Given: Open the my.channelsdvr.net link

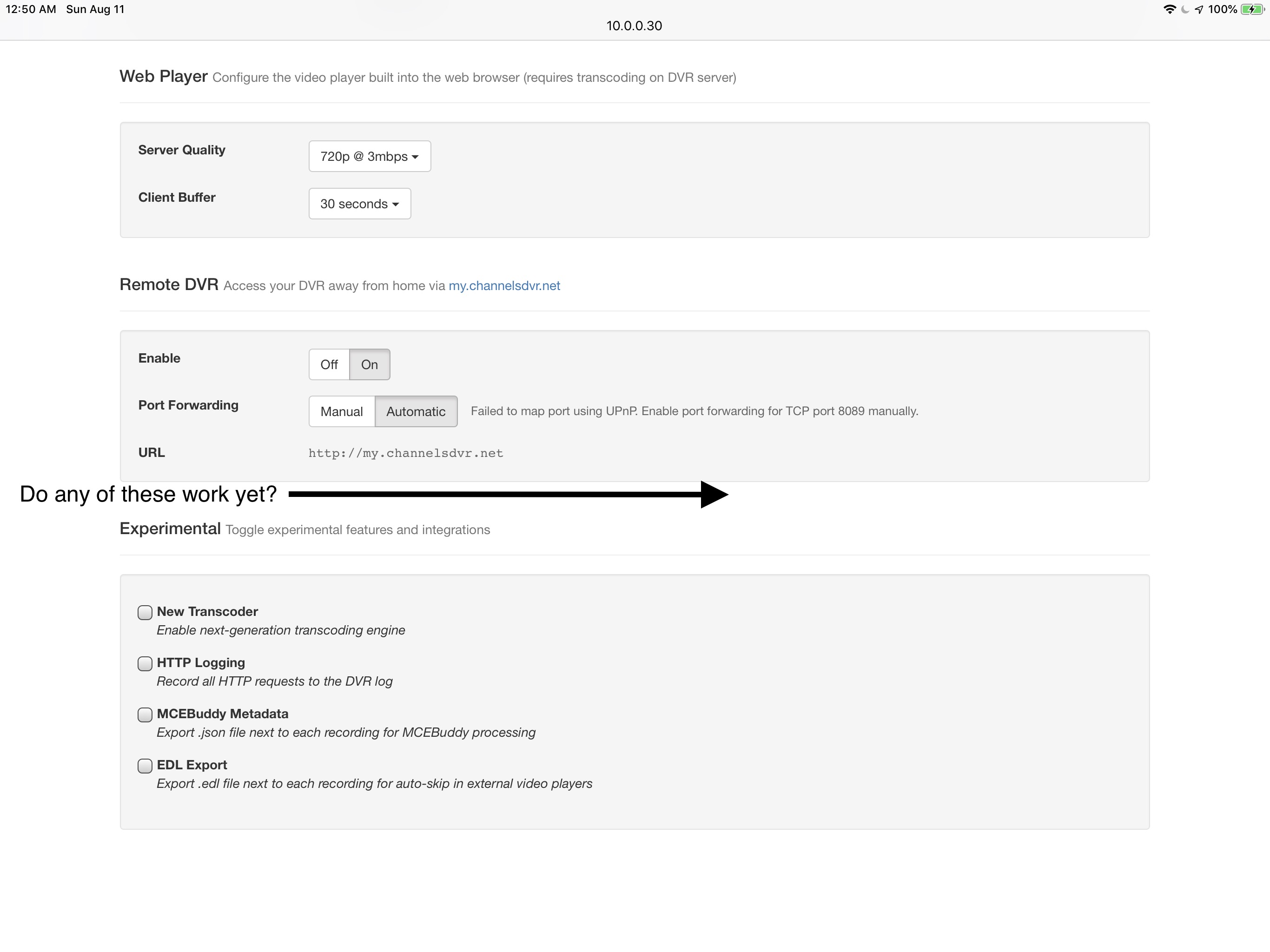Looking at the screenshot, I should 504,286.
